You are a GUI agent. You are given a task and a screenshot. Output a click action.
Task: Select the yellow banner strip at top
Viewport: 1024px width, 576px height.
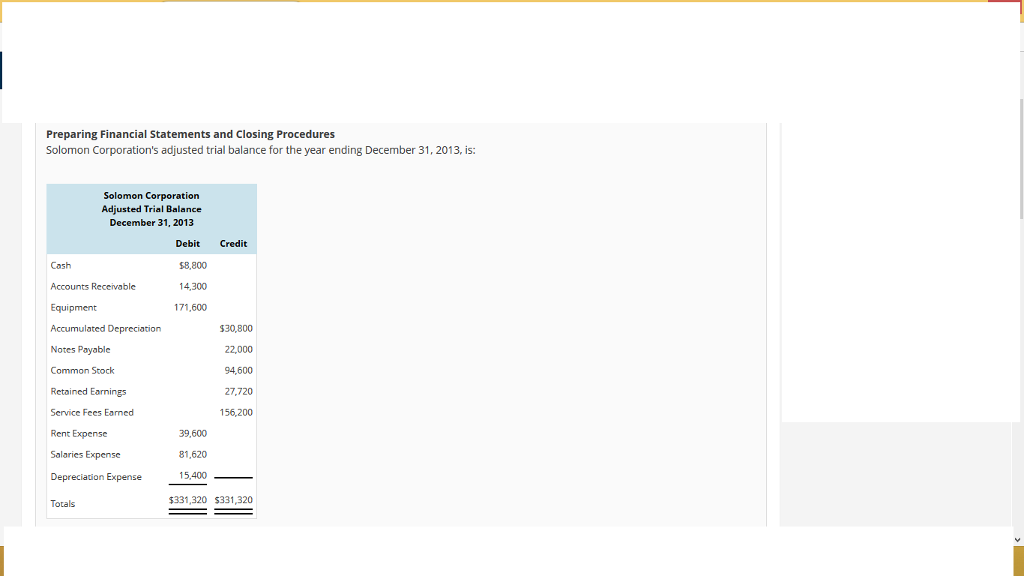coord(500,5)
